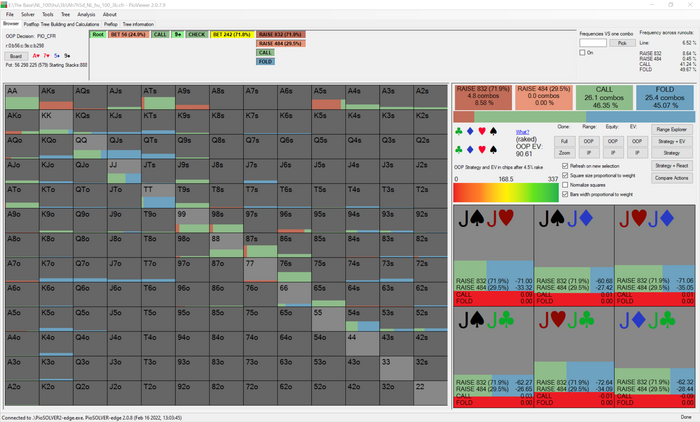This screenshot has height=422, width=700.
Task: Switch to the Browser tab
Action: pyautogui.click(x=11, y=24)
